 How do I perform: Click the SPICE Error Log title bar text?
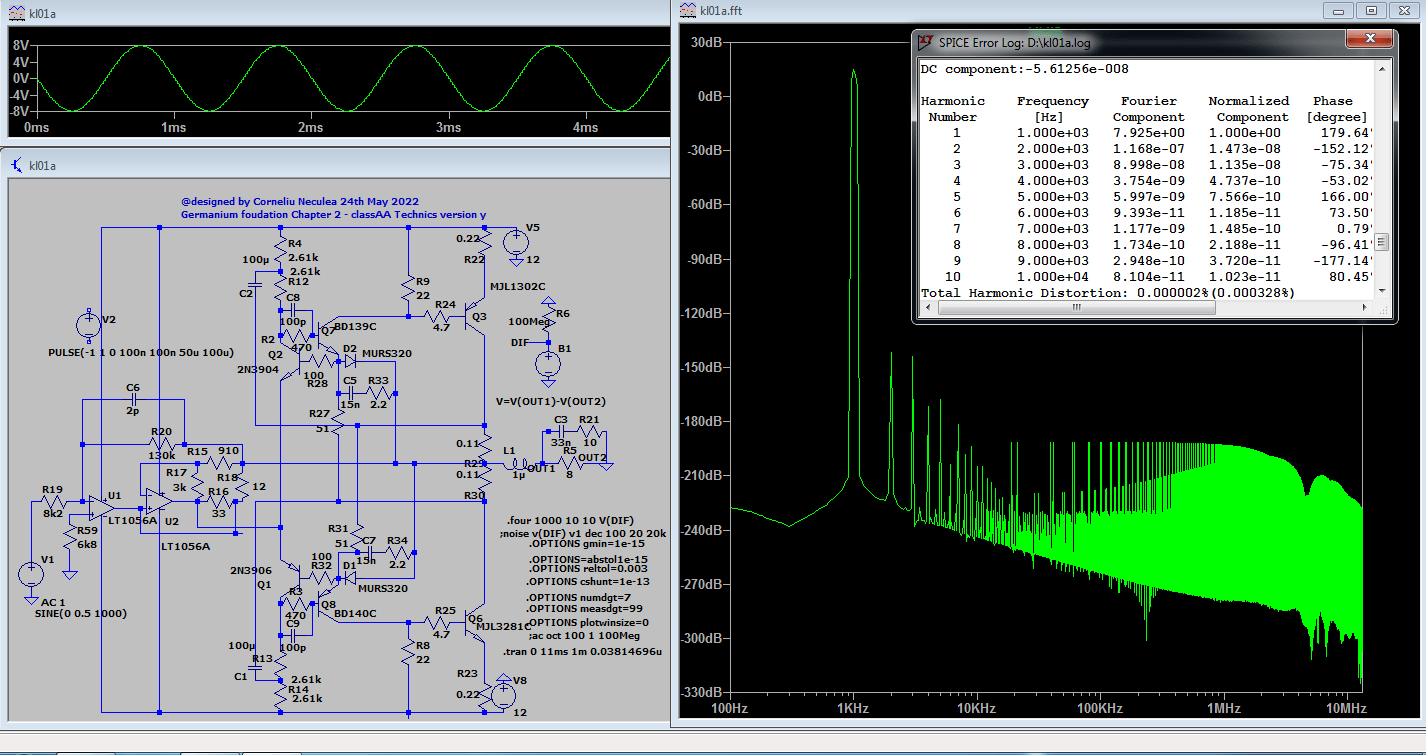pyautogui.click(x=1015, y=43)
